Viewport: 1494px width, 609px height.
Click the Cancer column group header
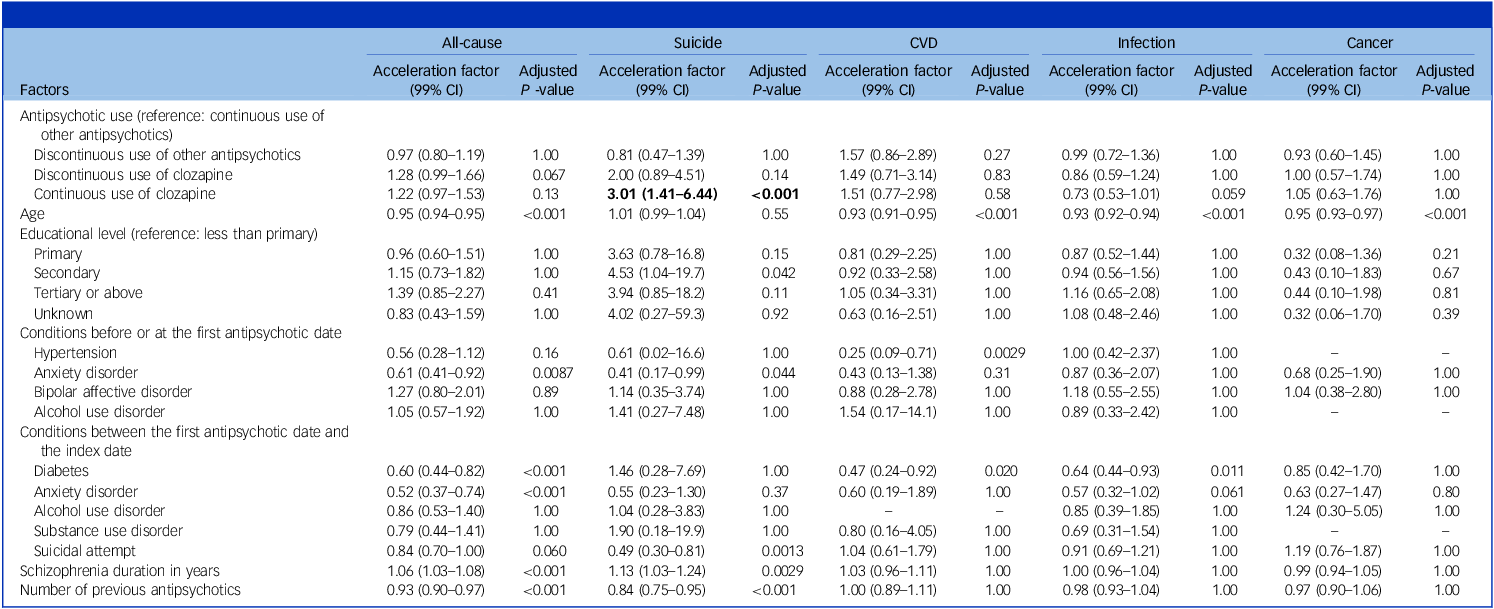(1371, 43)
